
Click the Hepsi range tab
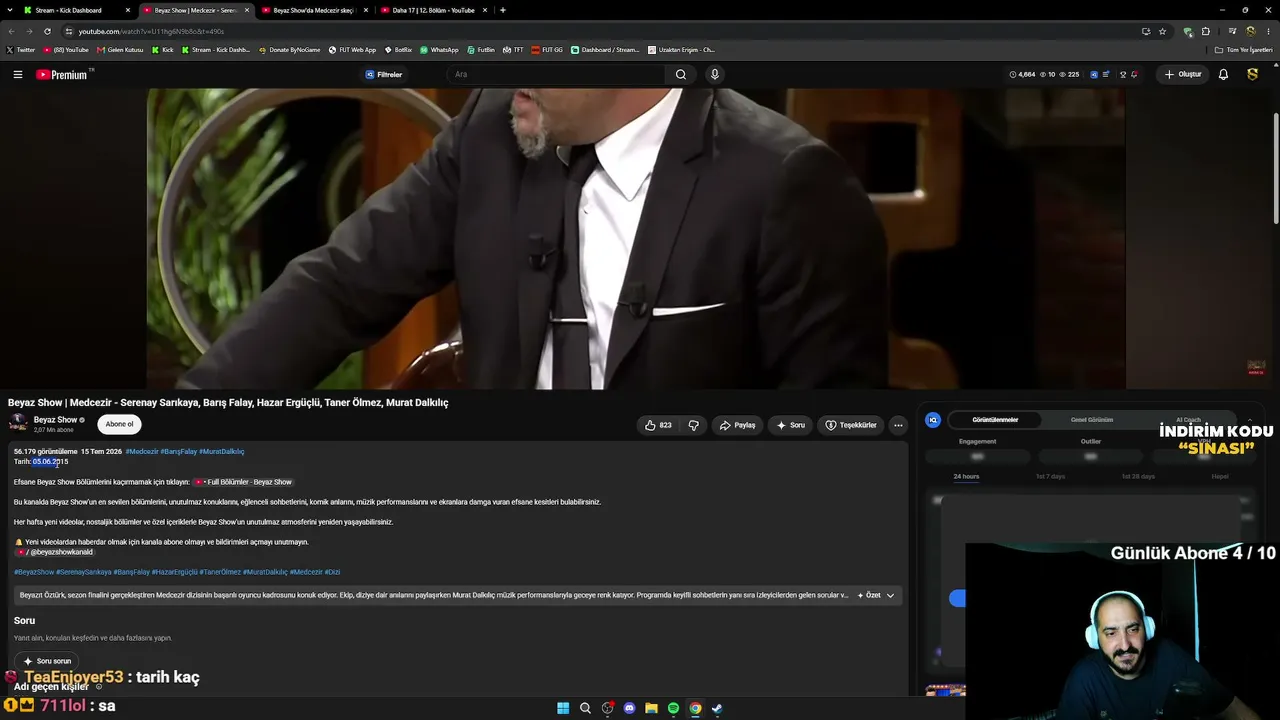click(x=1220, y=476)
